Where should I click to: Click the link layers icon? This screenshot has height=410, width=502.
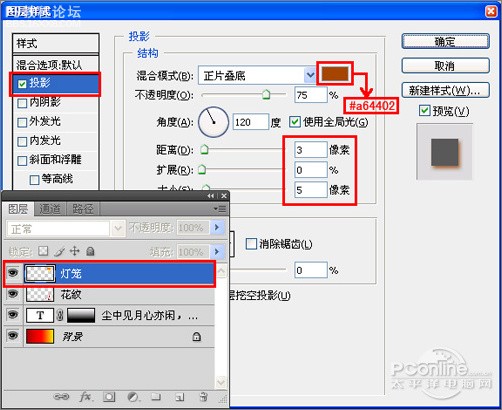click(61, 397)
